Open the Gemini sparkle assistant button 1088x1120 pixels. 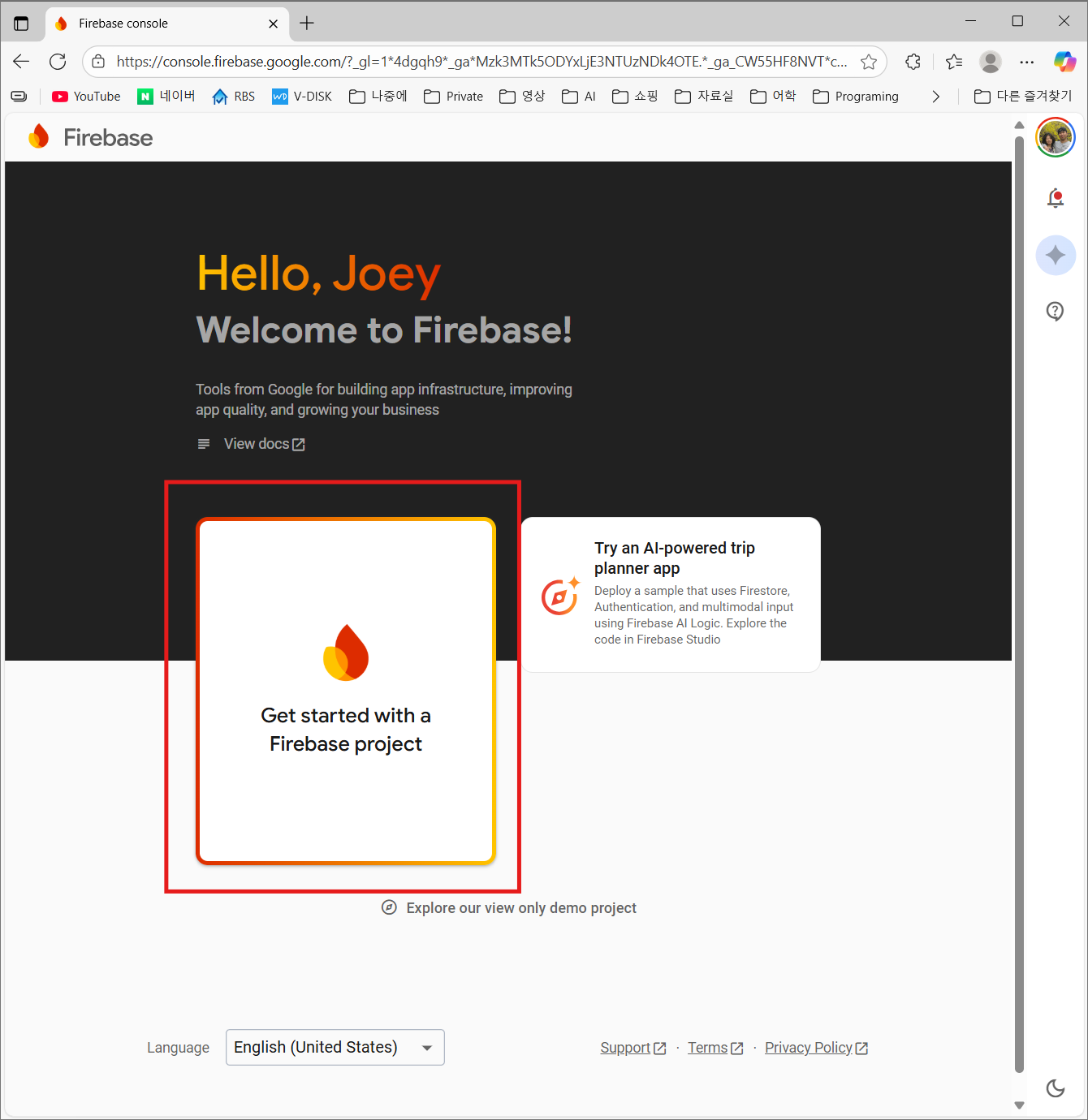tap(1055, 255)
